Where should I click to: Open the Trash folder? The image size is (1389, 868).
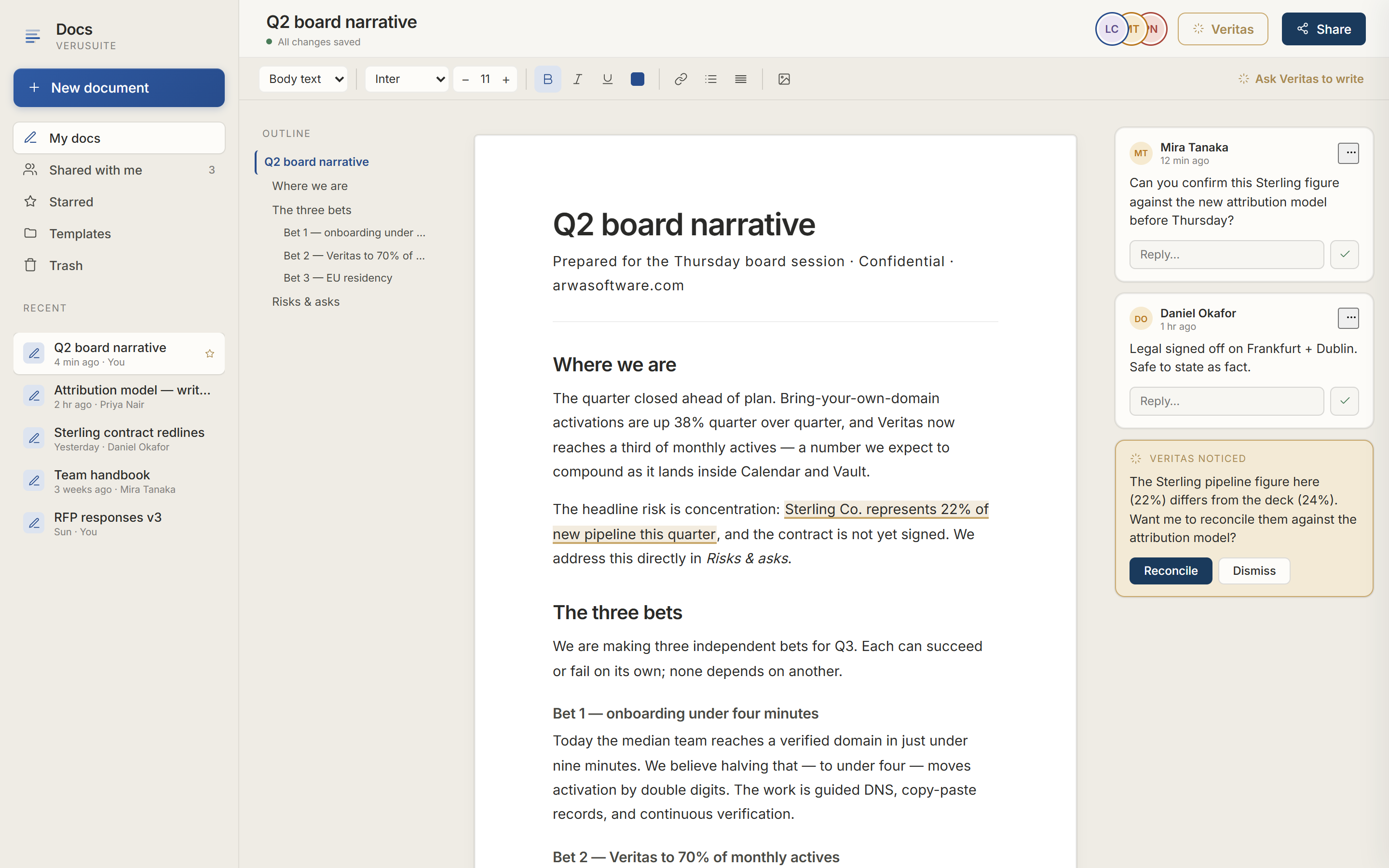click(x=119, y=265)
